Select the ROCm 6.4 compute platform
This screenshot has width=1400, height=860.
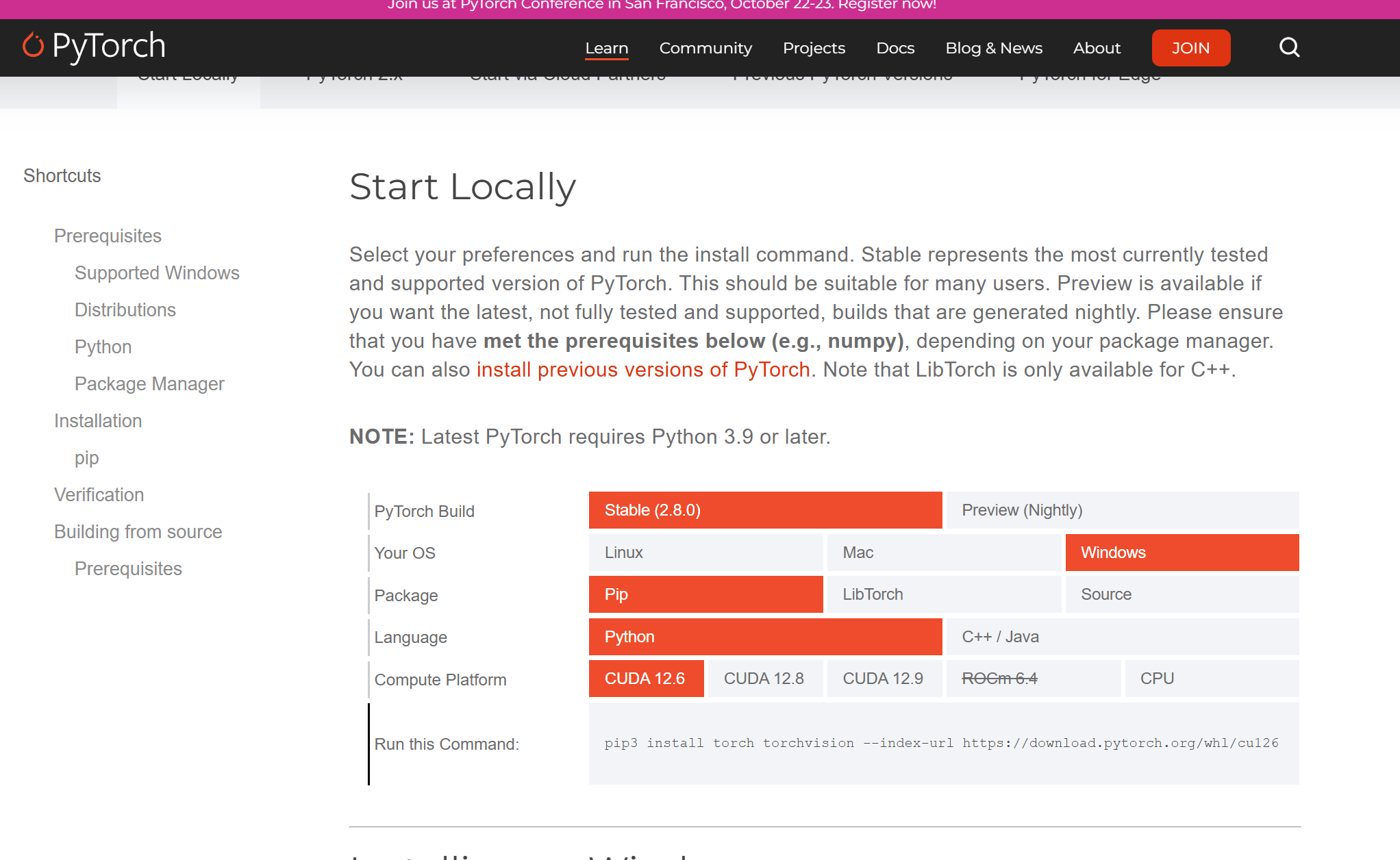coord(1033,679)
